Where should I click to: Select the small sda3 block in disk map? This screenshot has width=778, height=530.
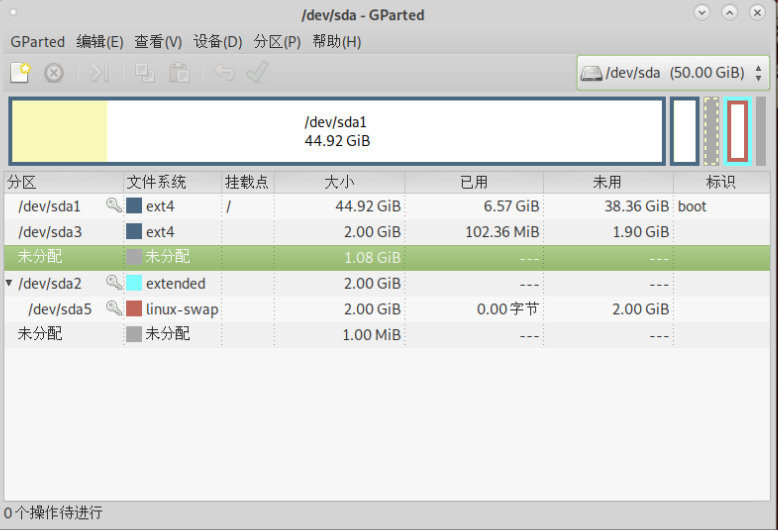[x=685, y=132]
